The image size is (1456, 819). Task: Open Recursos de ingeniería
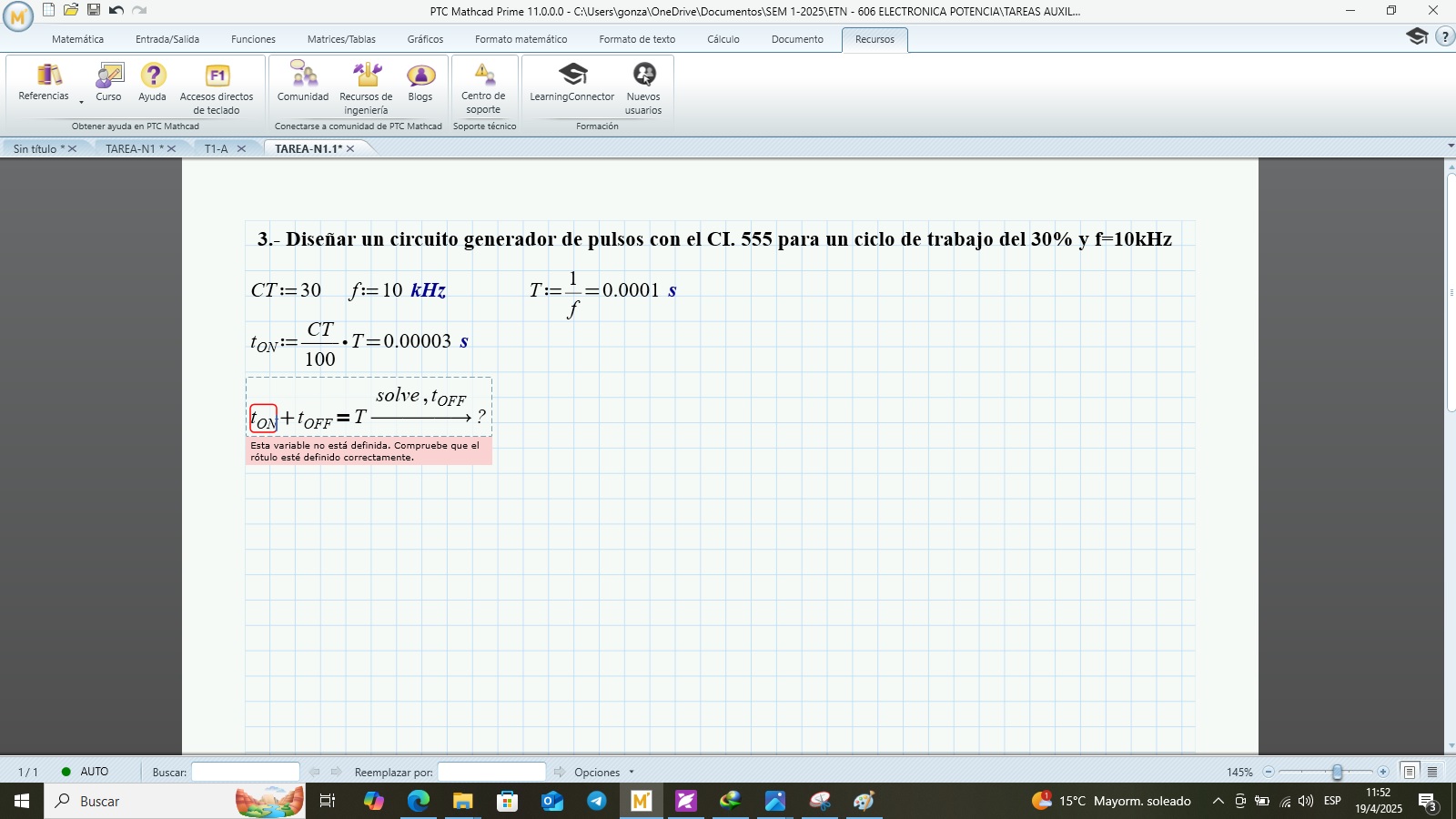[x=365, y=86]
